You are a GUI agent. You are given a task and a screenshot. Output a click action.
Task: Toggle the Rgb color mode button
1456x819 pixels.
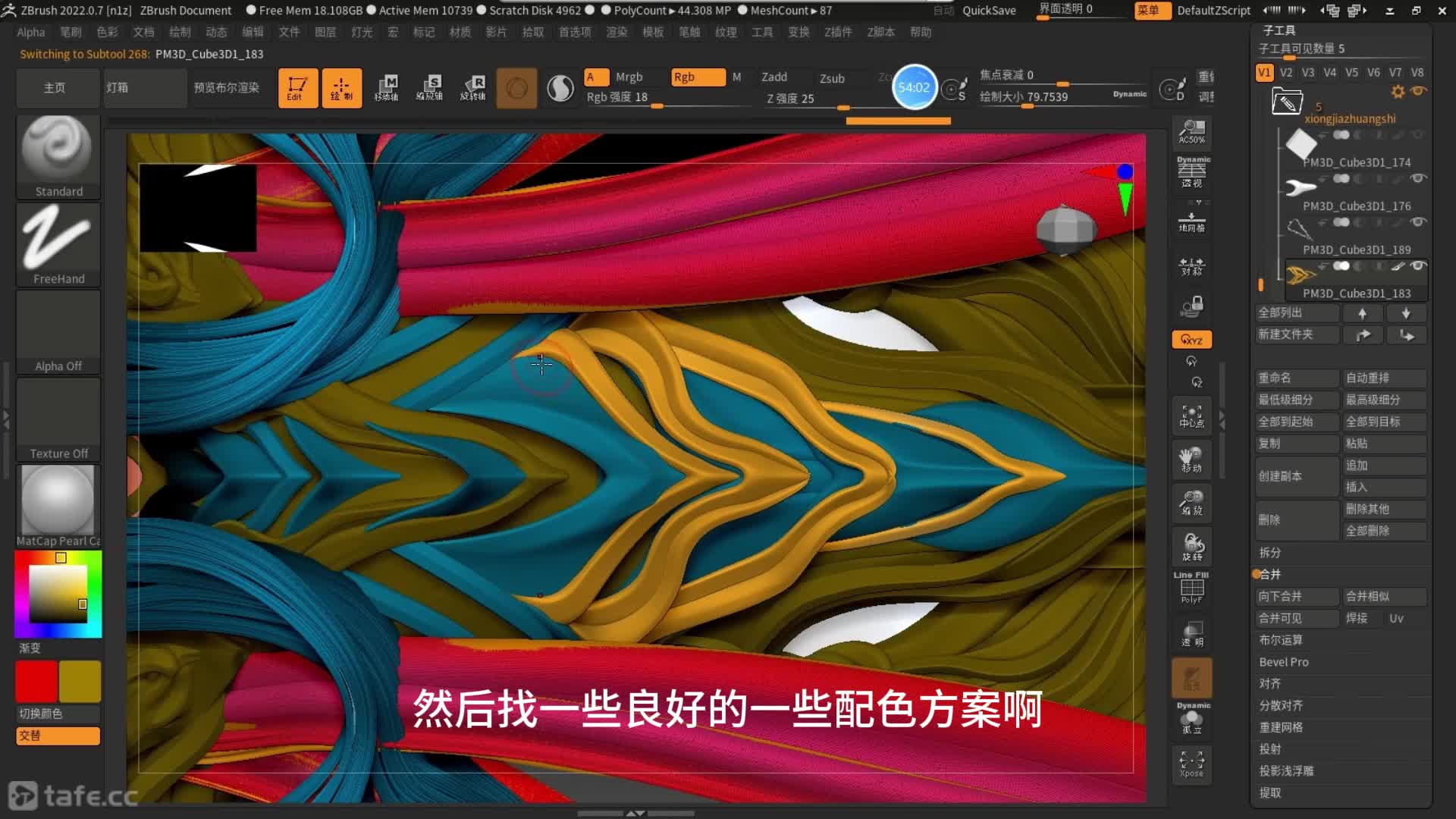[x=697, y=77]
